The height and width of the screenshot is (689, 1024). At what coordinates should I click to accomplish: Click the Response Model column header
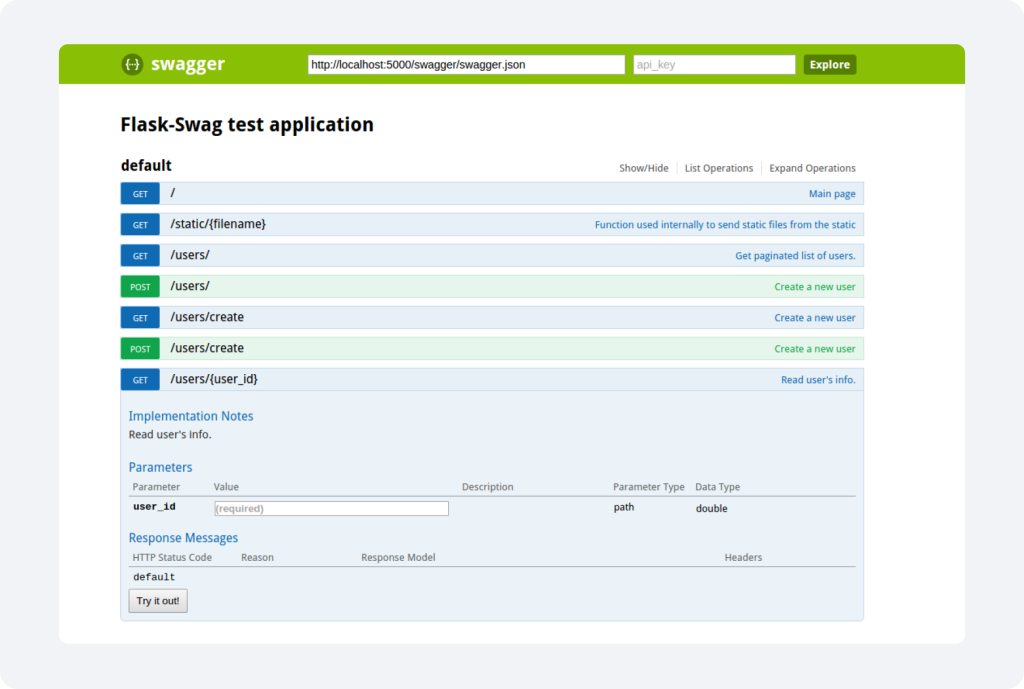point(398,558)
